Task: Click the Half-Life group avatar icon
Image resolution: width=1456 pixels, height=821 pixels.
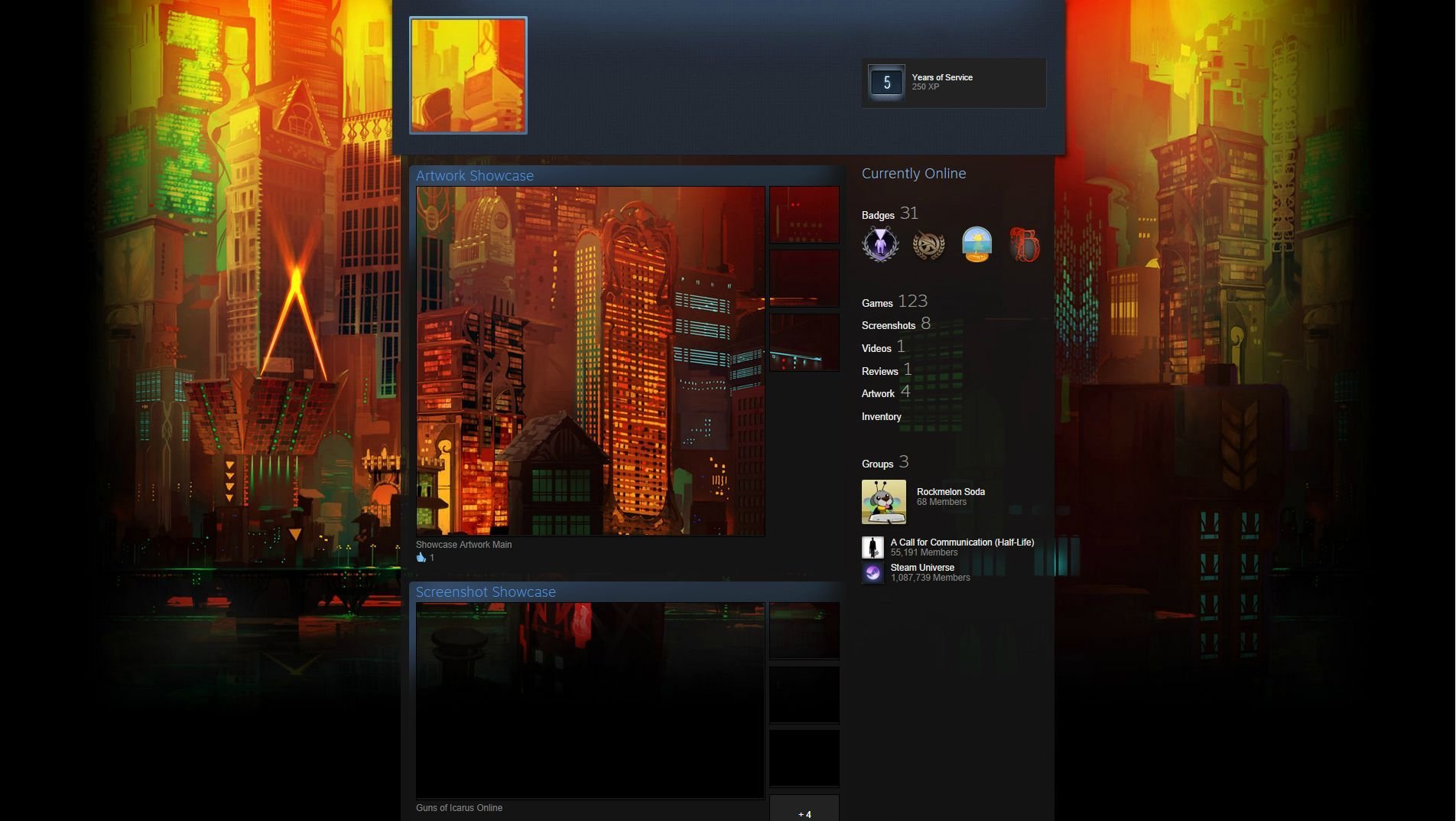Action: pos(873,547)
